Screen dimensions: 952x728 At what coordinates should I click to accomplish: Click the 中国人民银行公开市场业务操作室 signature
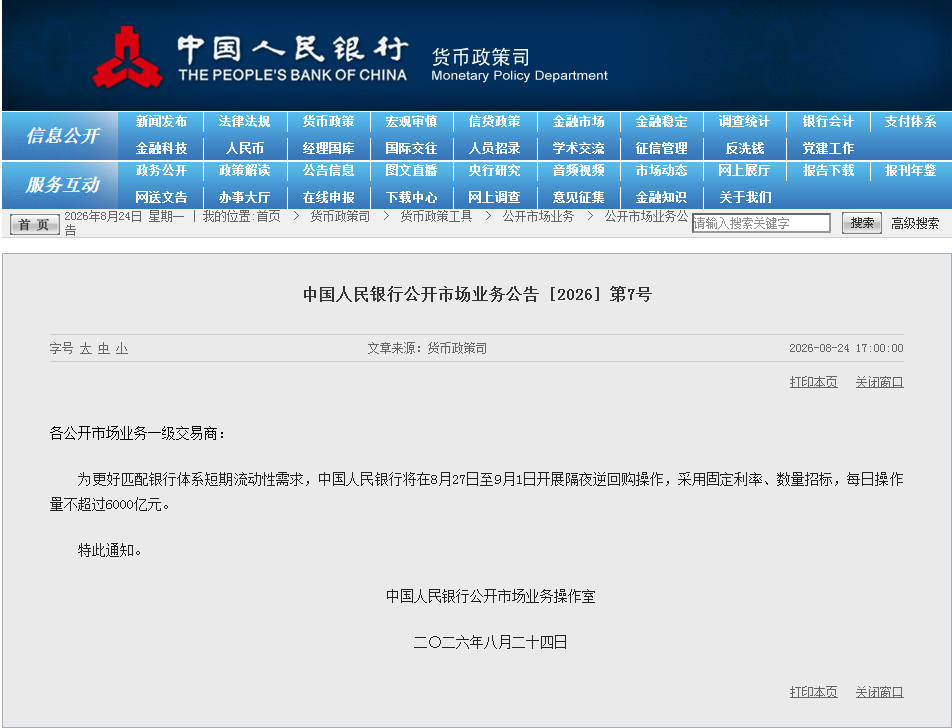(x=491, y=596)
